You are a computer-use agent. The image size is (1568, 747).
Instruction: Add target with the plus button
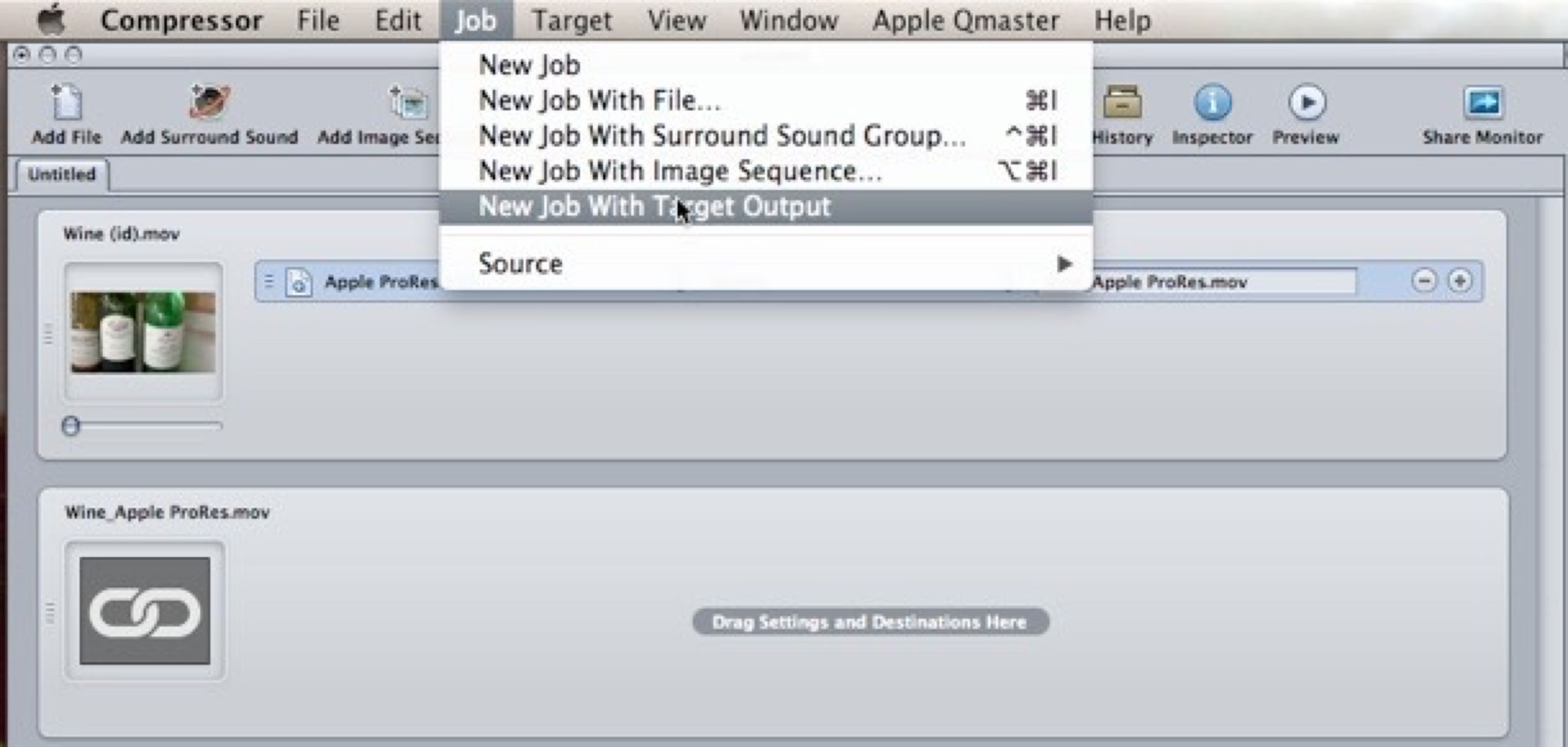point(1459,281)
